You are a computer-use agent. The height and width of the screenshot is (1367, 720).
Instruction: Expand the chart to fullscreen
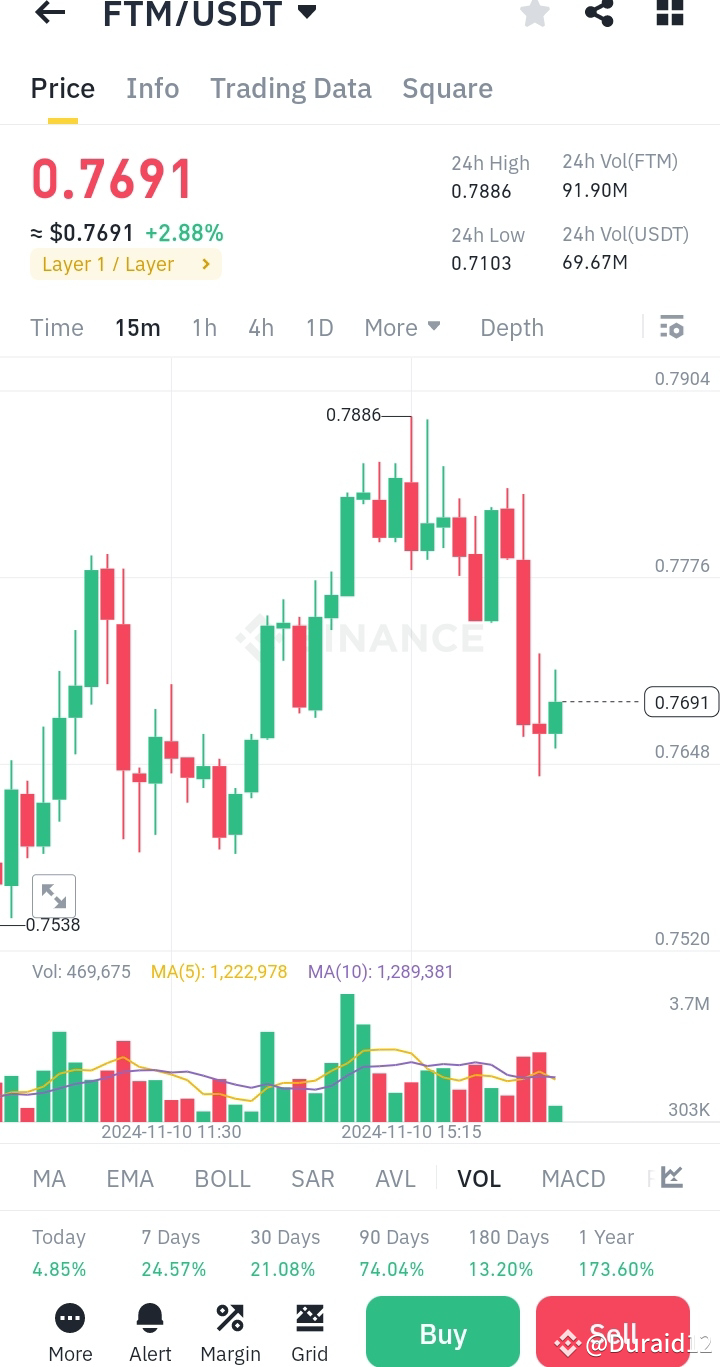click(x=54, y=895)
